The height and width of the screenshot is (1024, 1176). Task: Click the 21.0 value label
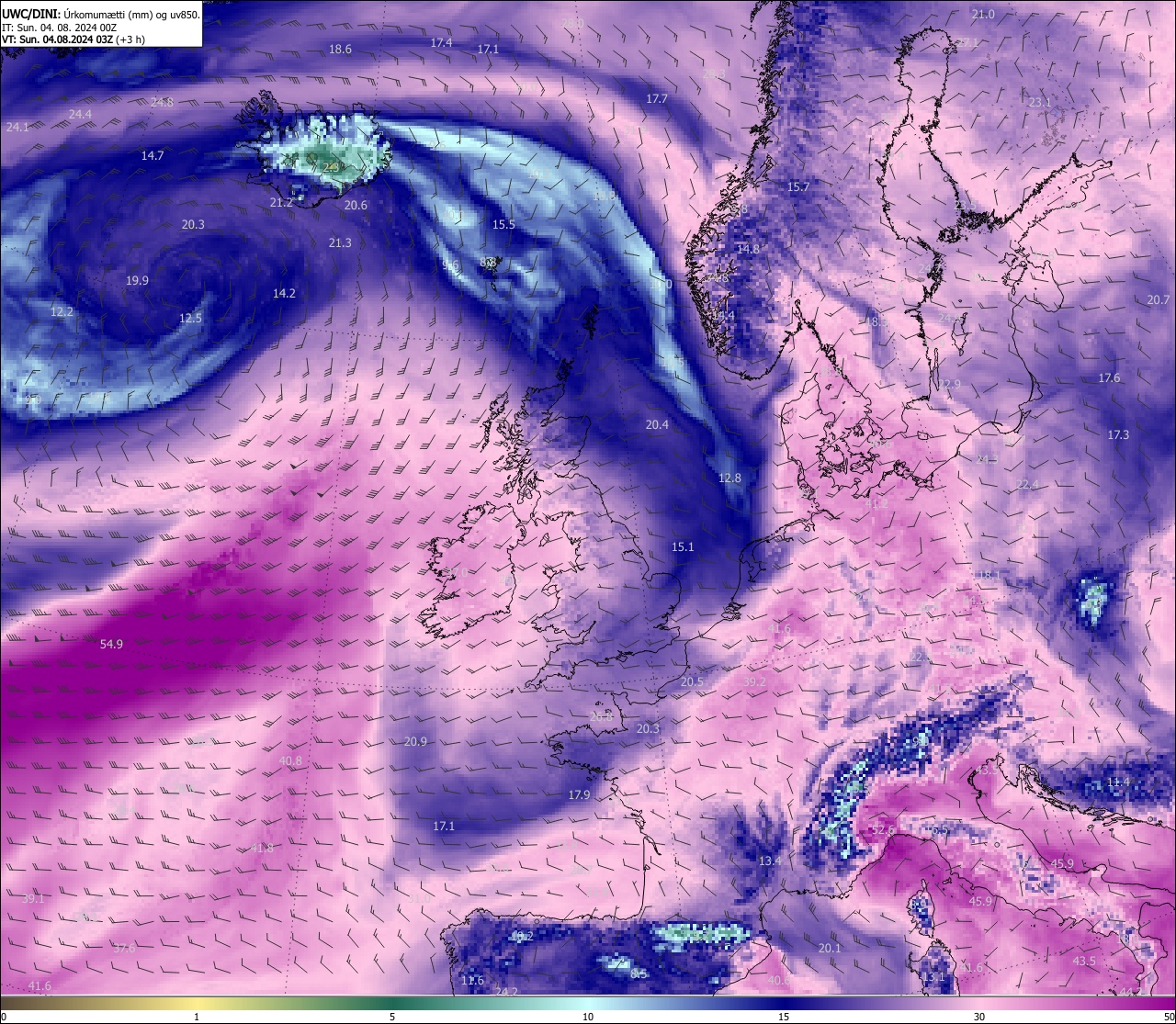983,15
